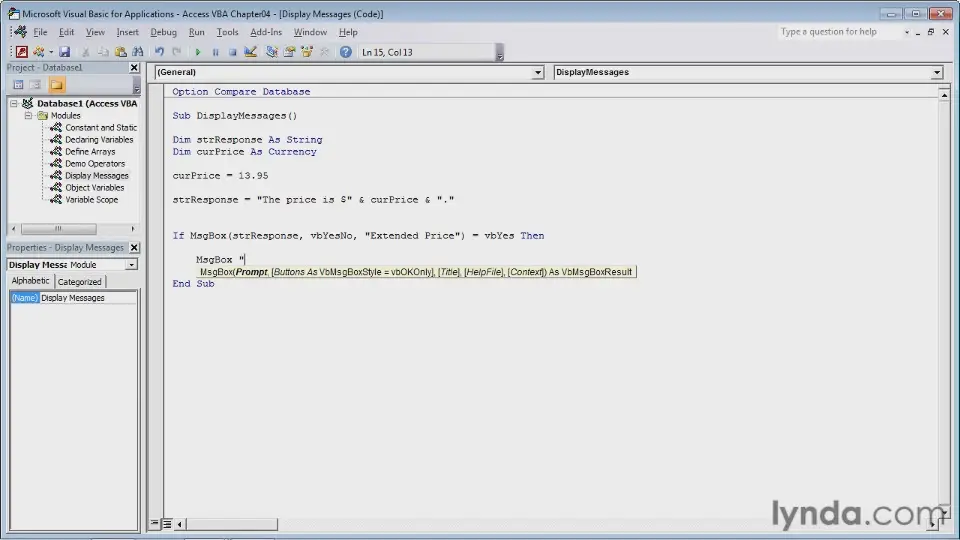Open the Add-Ins menu
The height and width of the screenshot is (540, 960).
[x=266, y=32]
